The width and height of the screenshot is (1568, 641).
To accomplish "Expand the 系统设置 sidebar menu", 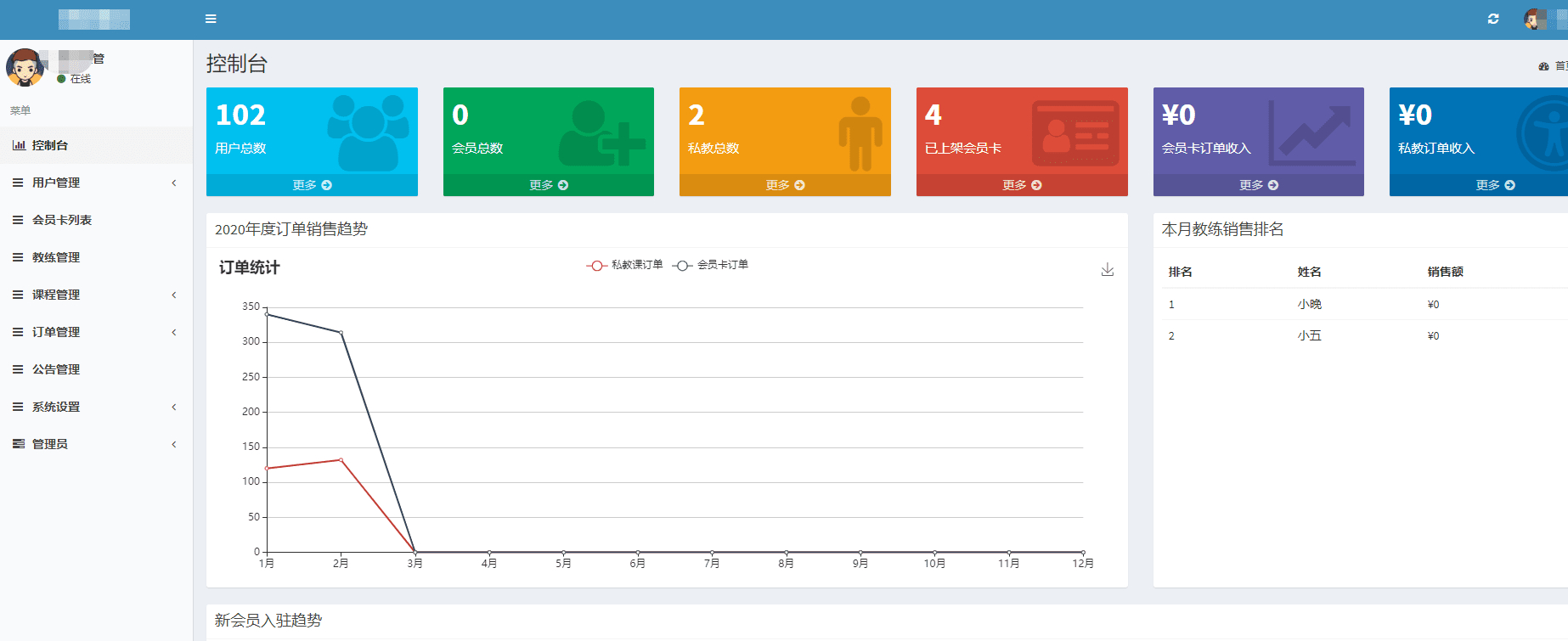I will pos(96,407).
